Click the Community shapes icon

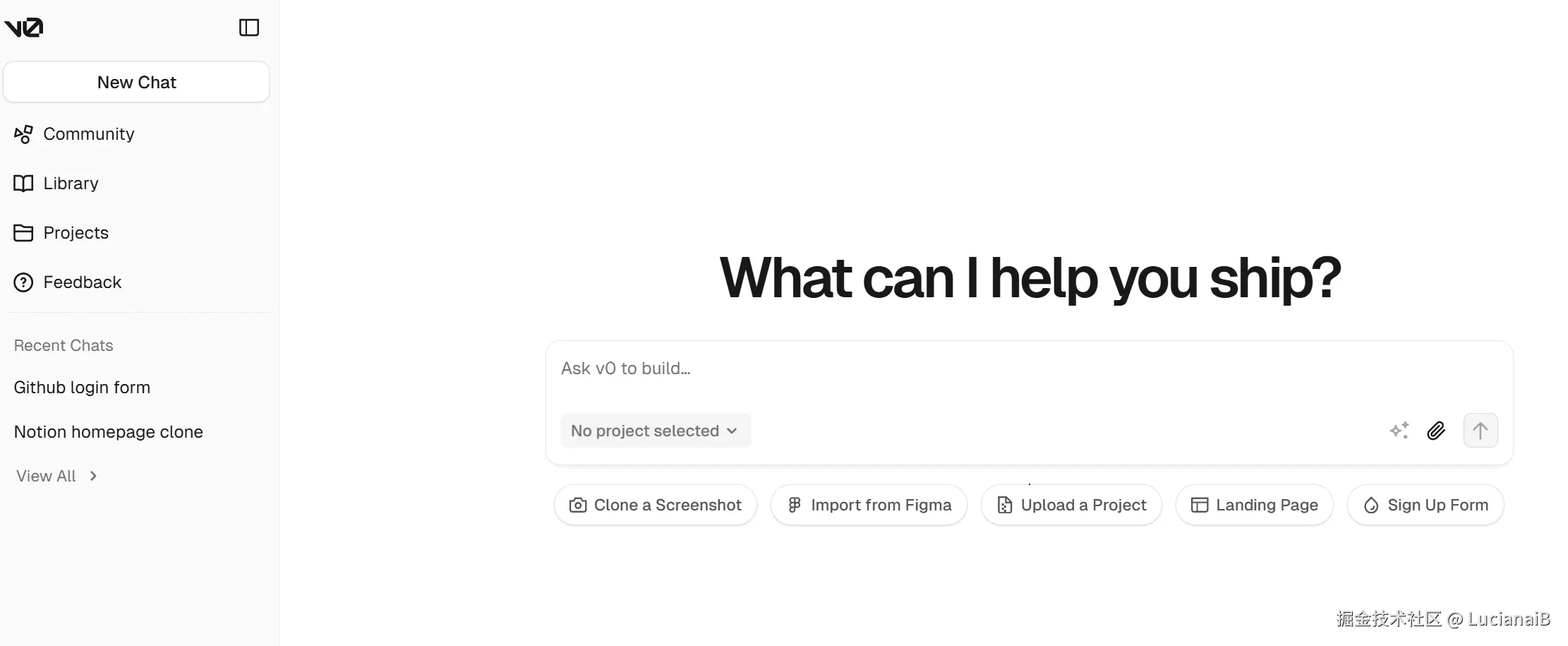coord(23,134)
